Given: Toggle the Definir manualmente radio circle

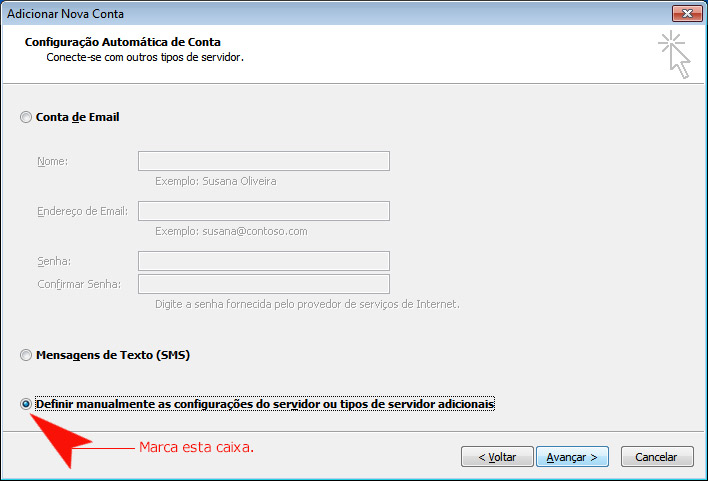Looking at the screenshot, I should pyautogui.click(x=26, y=404).
